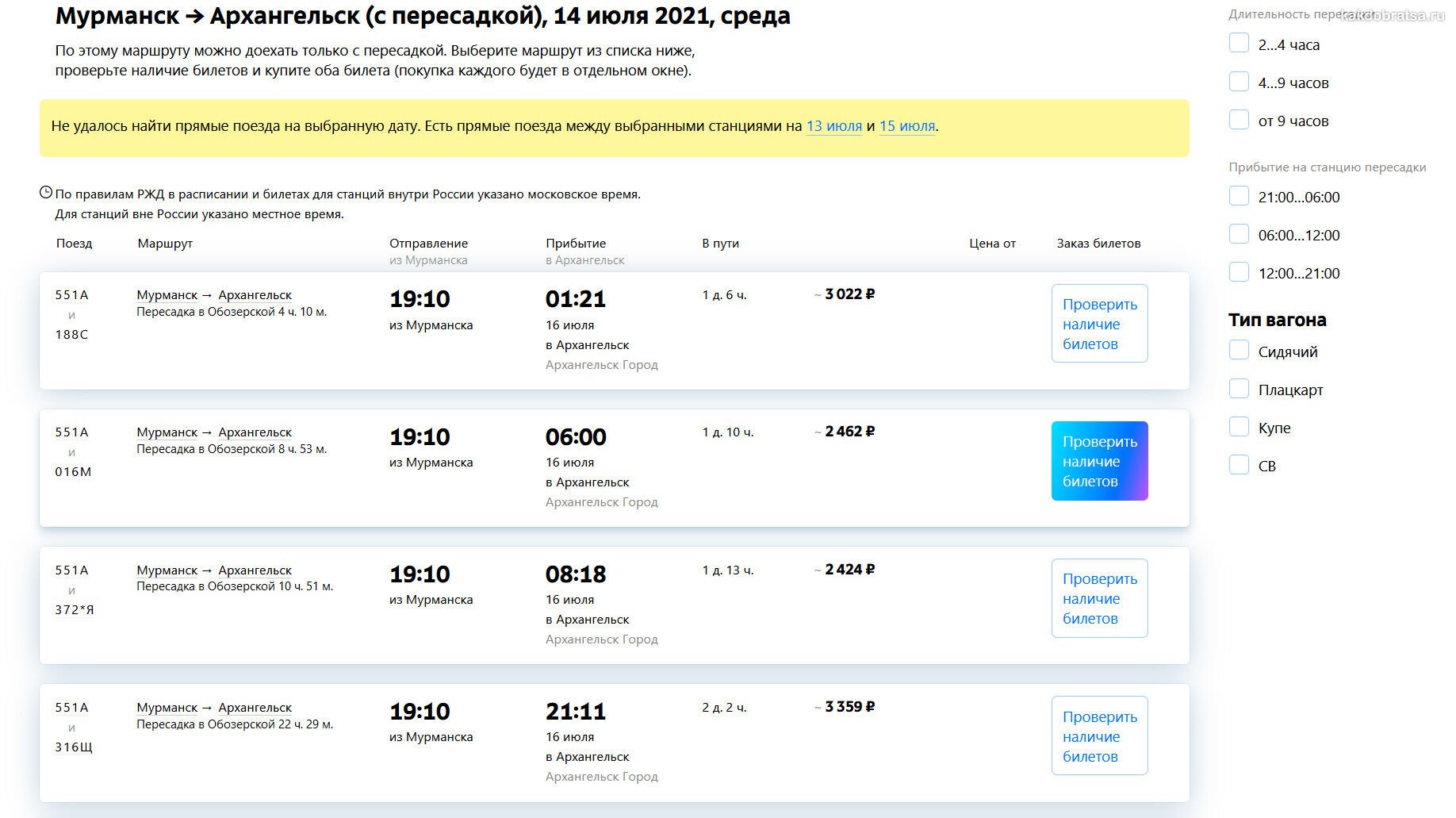Select the 21:00...06:00 arrival time filter
The height and width of the screenshot is (818, 1456).
(1239, 196)
